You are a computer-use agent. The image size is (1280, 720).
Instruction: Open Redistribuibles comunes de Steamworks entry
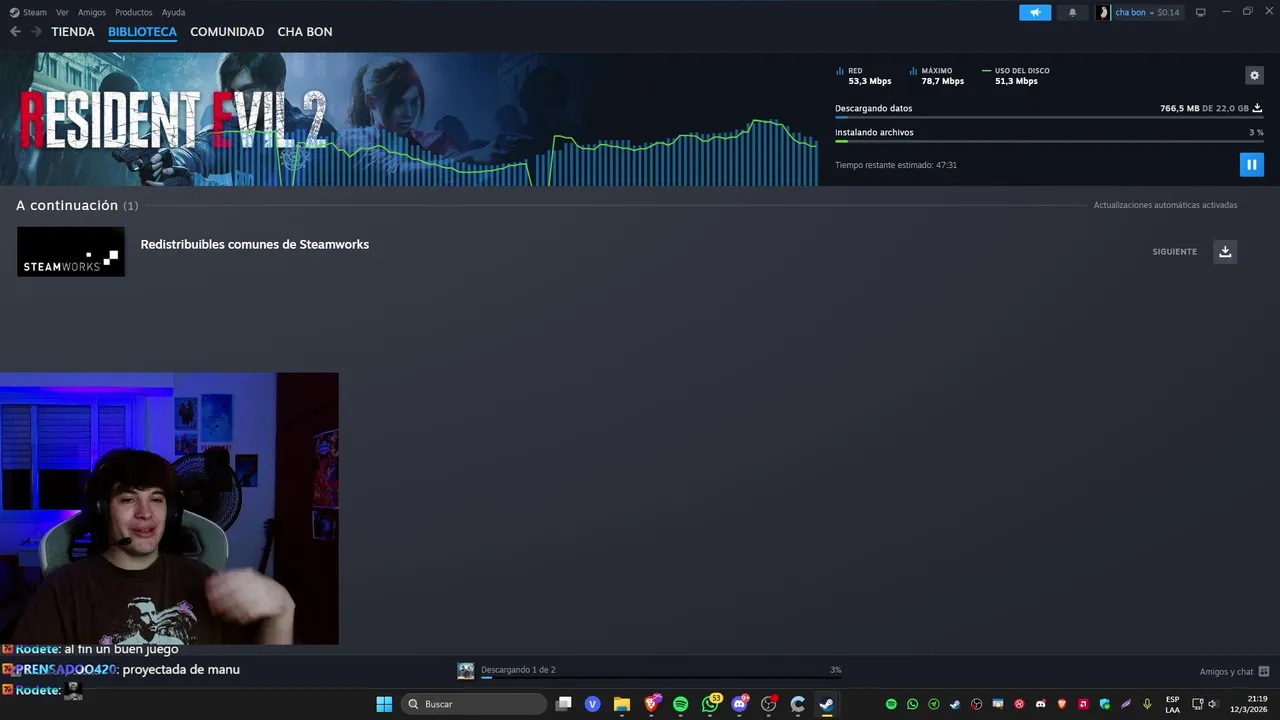pos(254,244)
